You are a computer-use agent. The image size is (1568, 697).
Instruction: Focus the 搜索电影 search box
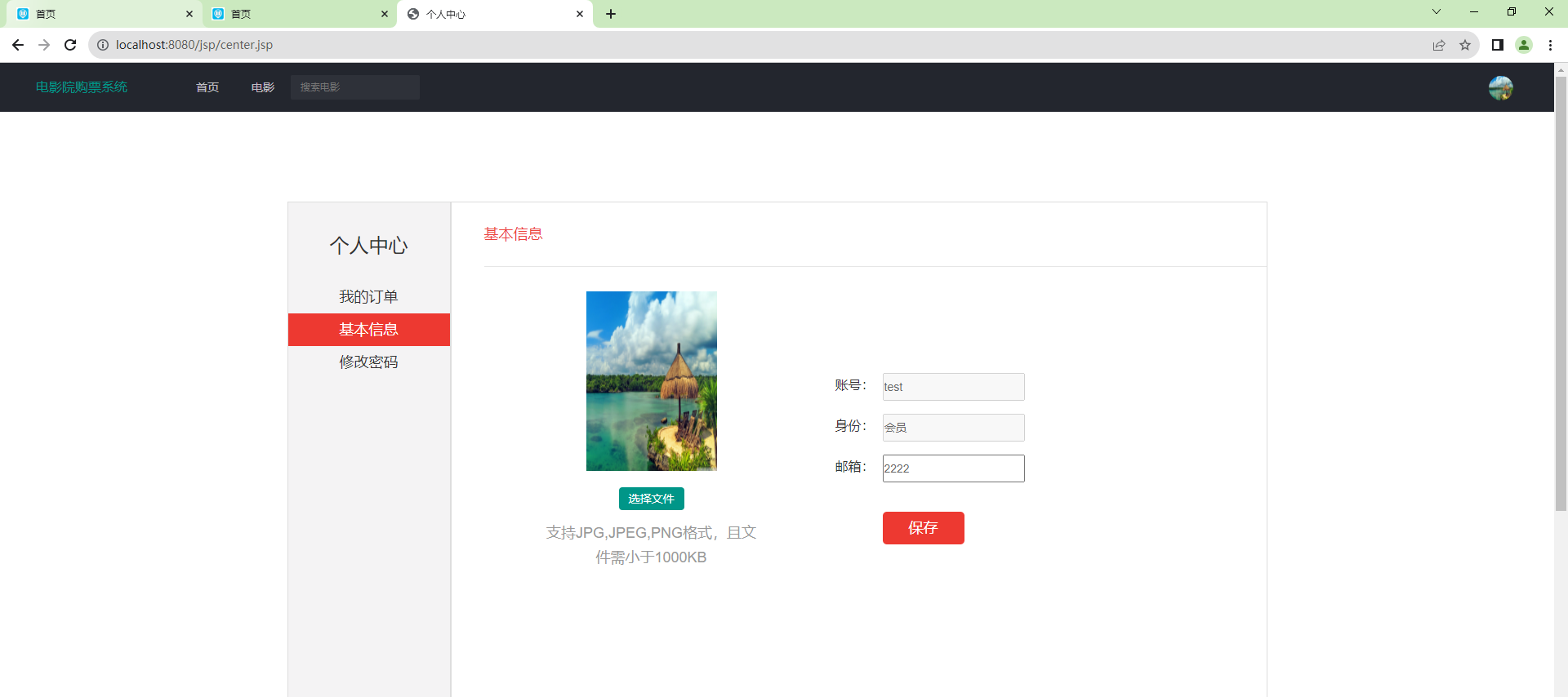click(355, 87)
